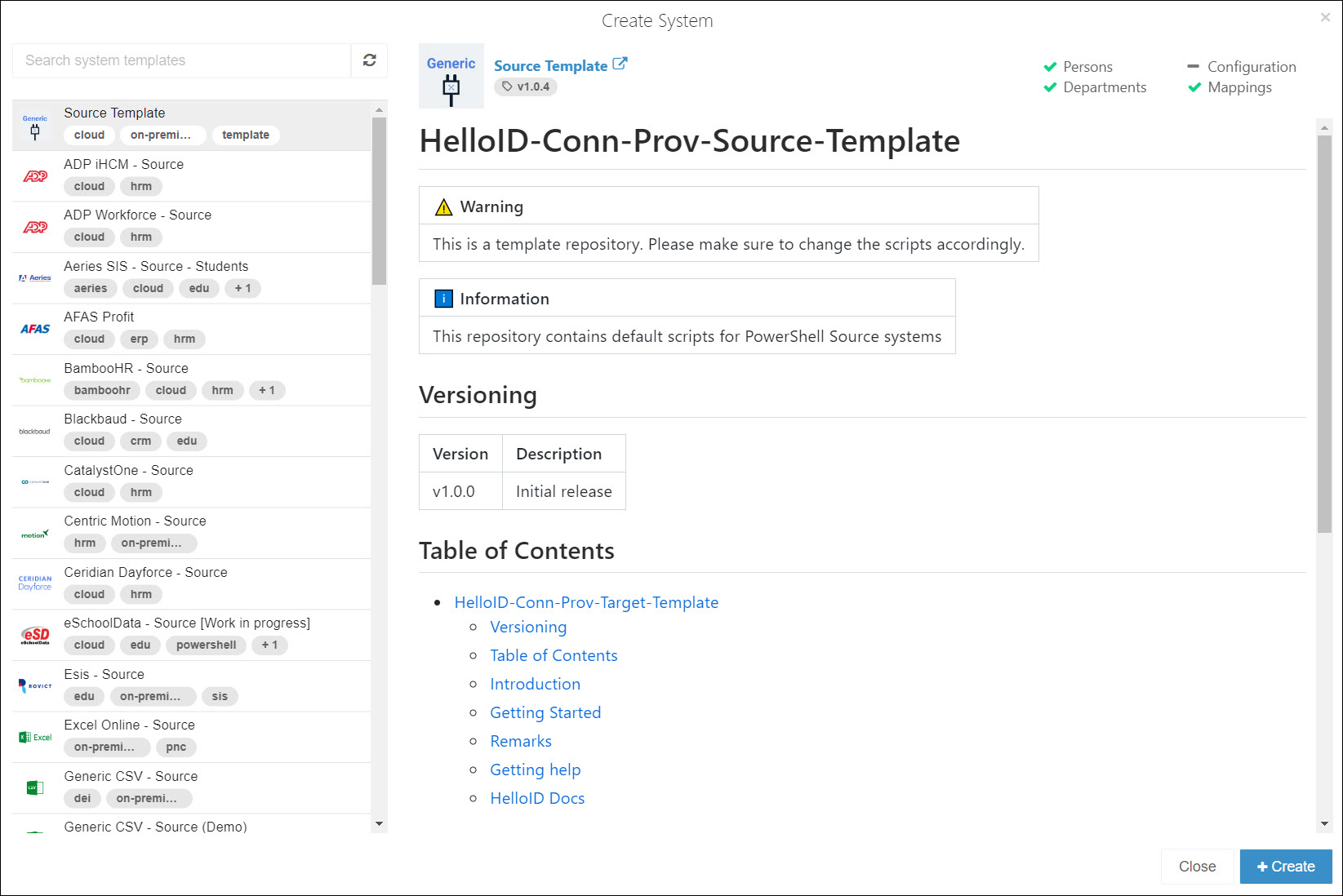Click the BambooHR logo icon
The width and height of the screenshot is (1343, 896).
pos(35,380)
